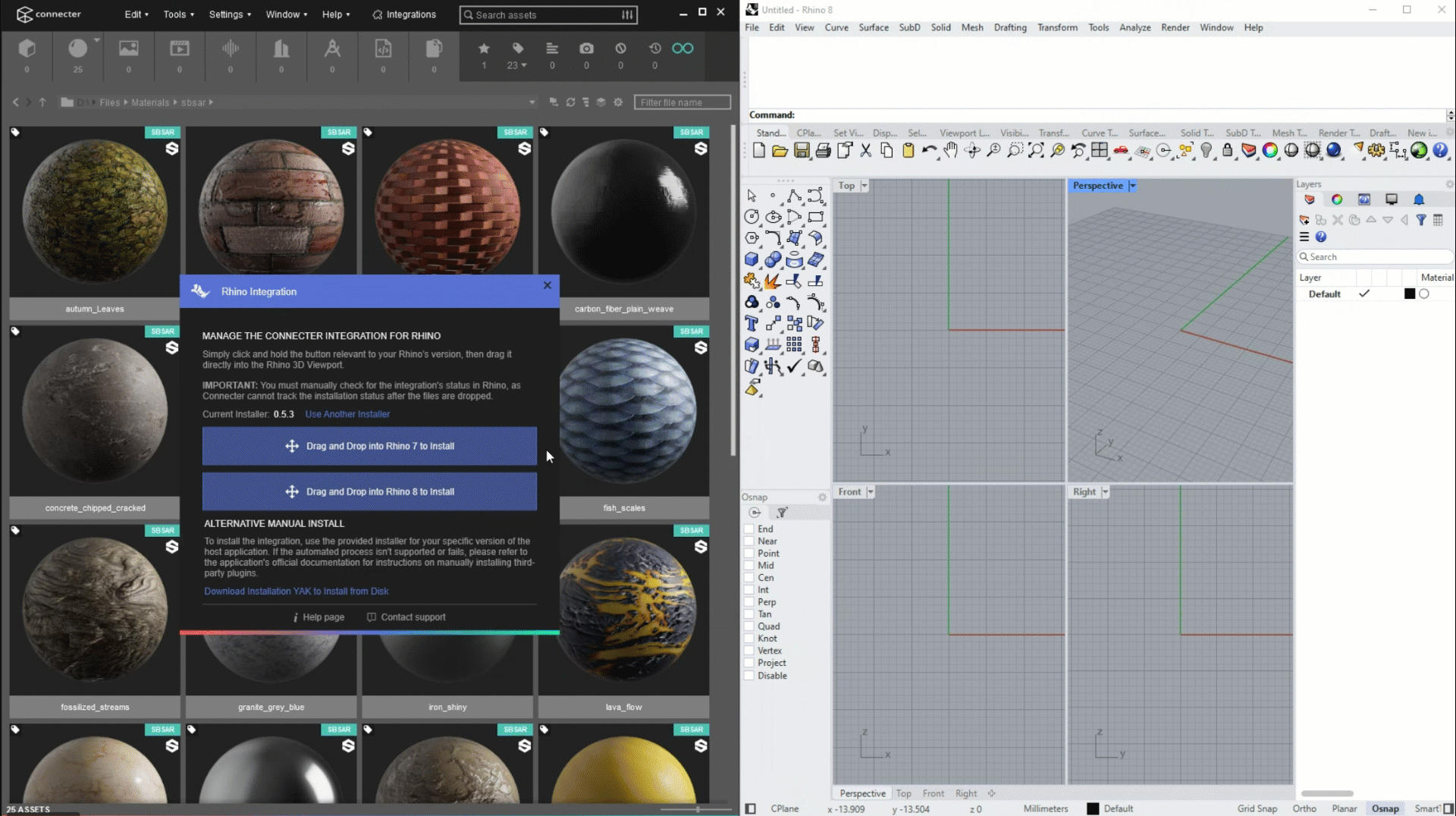Open the Front viewport dropdown arrow
The width and height of the screenshot is (1456, 816).
pos(870,492)
